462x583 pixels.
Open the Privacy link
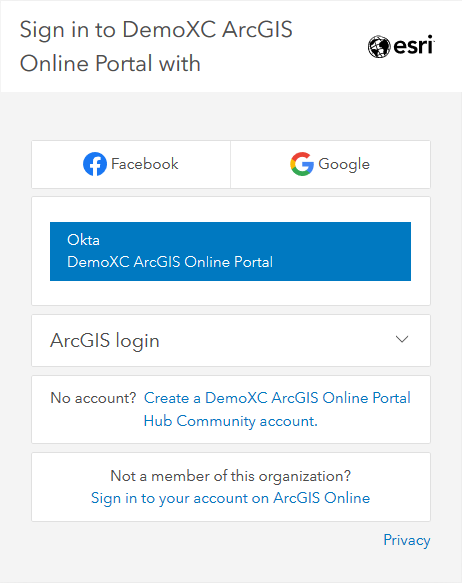pos(407,540)
